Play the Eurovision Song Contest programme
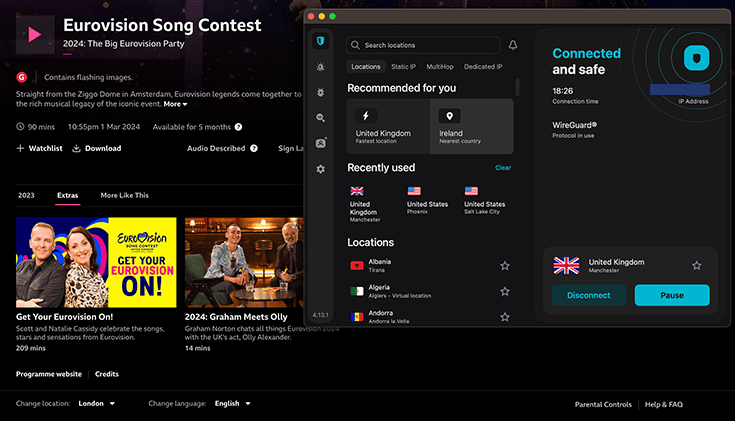Screen dimensions: 735x421 tap(35, 35)
